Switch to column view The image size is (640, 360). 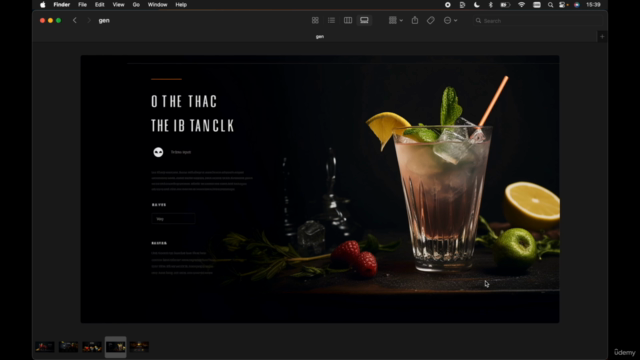click(348, 20)
